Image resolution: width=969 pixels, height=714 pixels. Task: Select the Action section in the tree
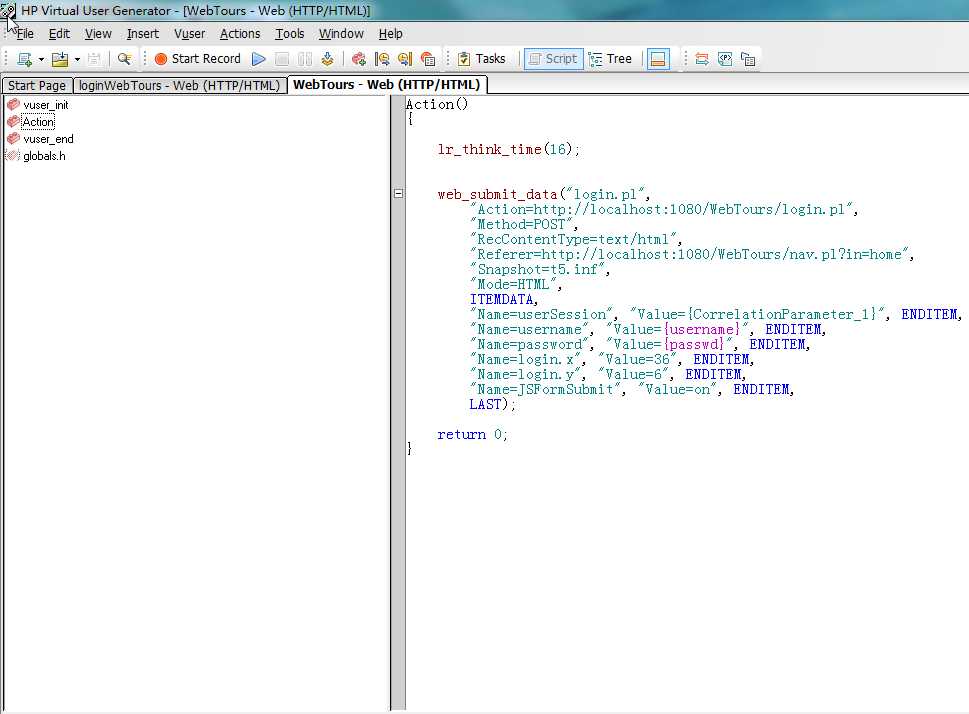(x=38, y=122)
